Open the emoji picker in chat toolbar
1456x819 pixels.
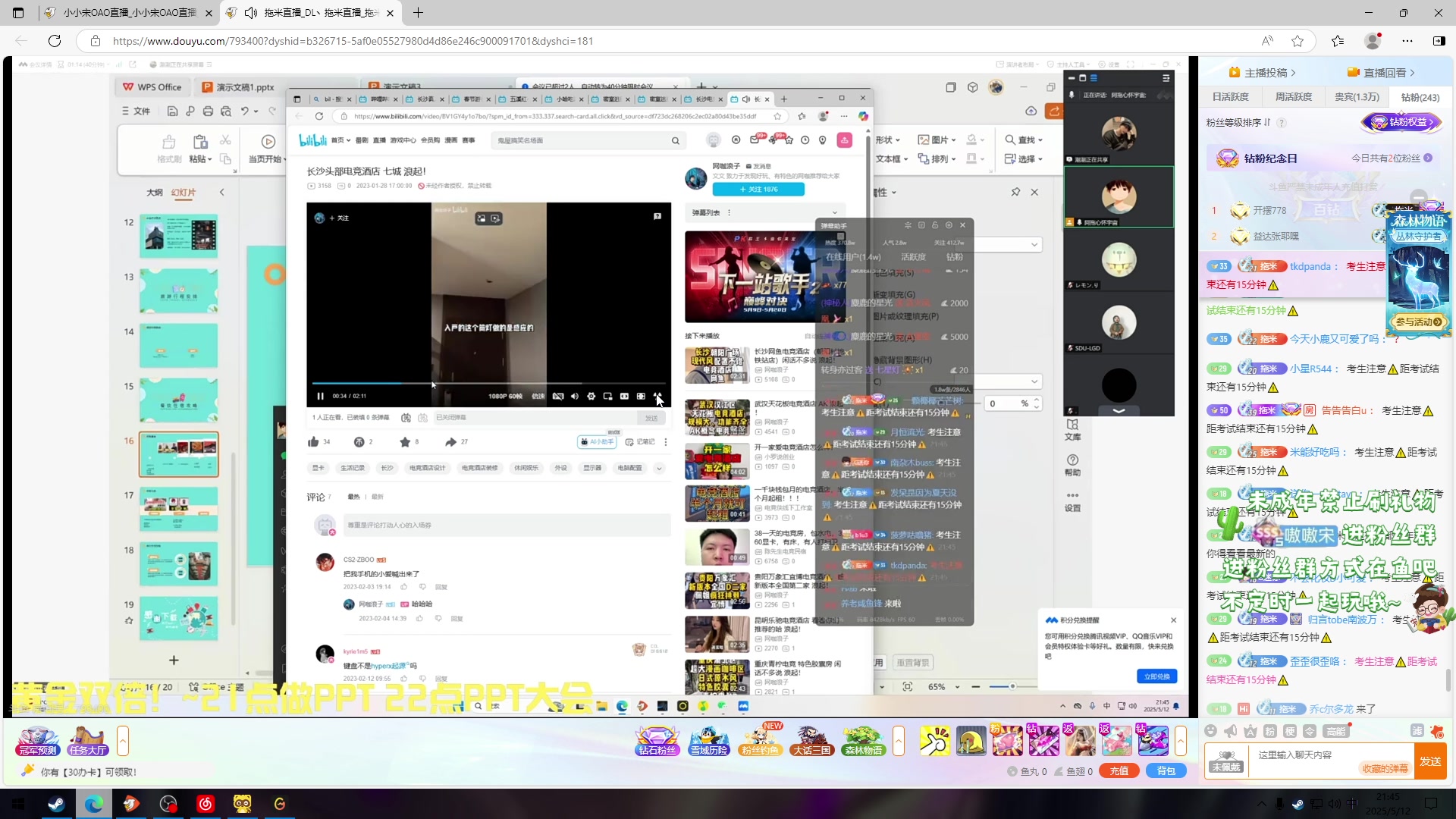click(x=1211, y=731)
